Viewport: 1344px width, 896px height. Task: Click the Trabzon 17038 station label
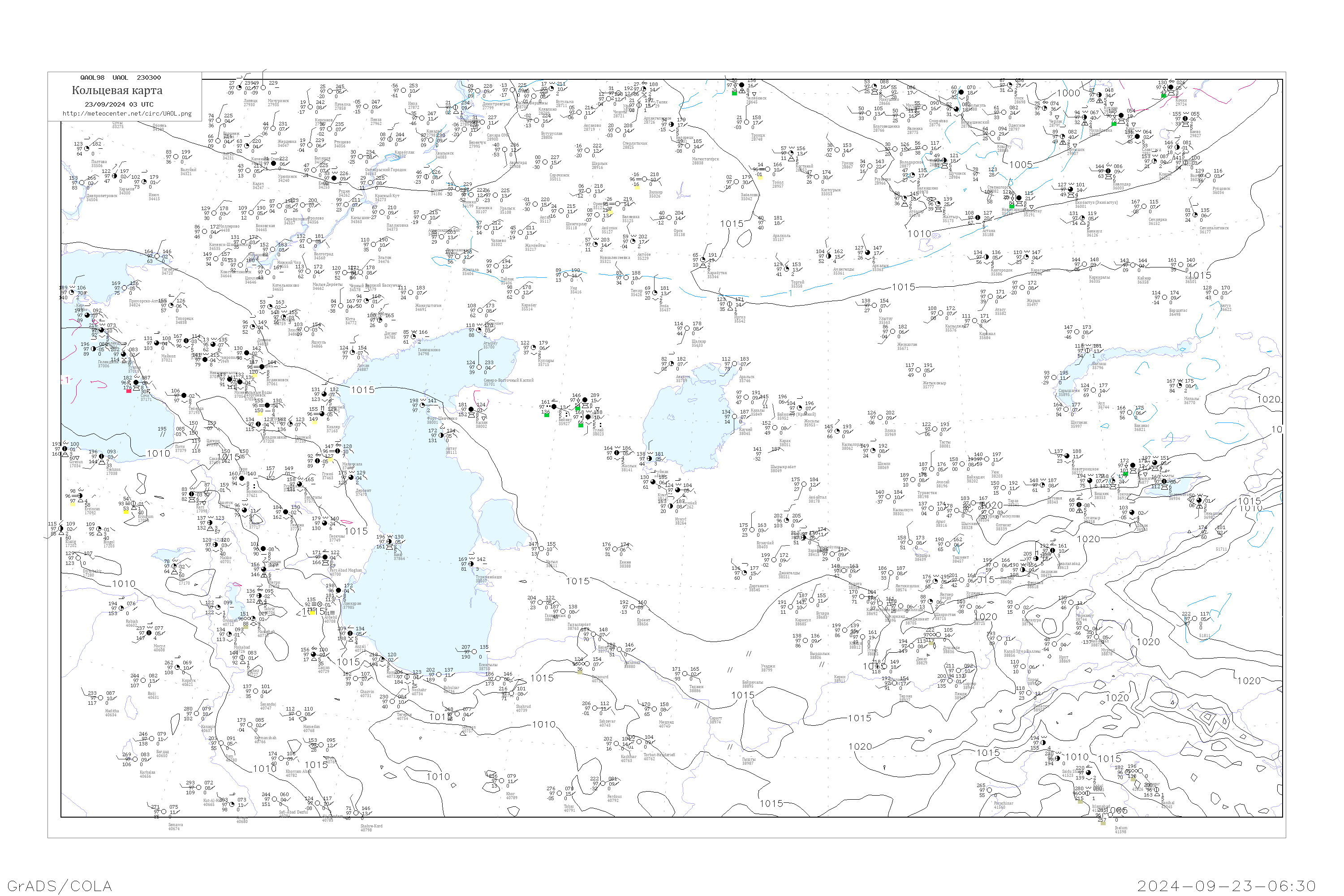(x=112, y=471)
